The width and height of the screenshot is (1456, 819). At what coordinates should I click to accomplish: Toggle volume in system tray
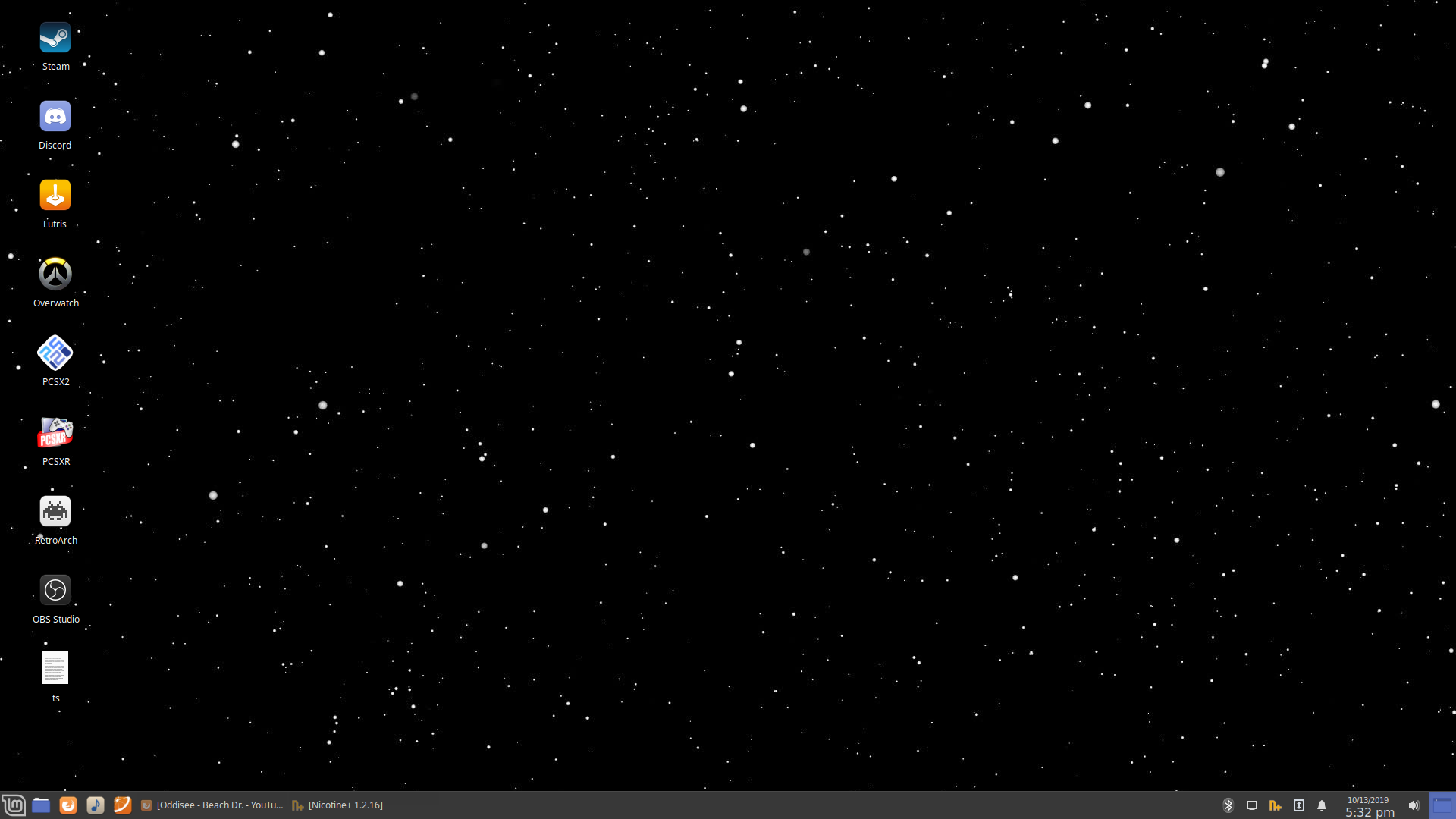click(x=1414, y=805)
